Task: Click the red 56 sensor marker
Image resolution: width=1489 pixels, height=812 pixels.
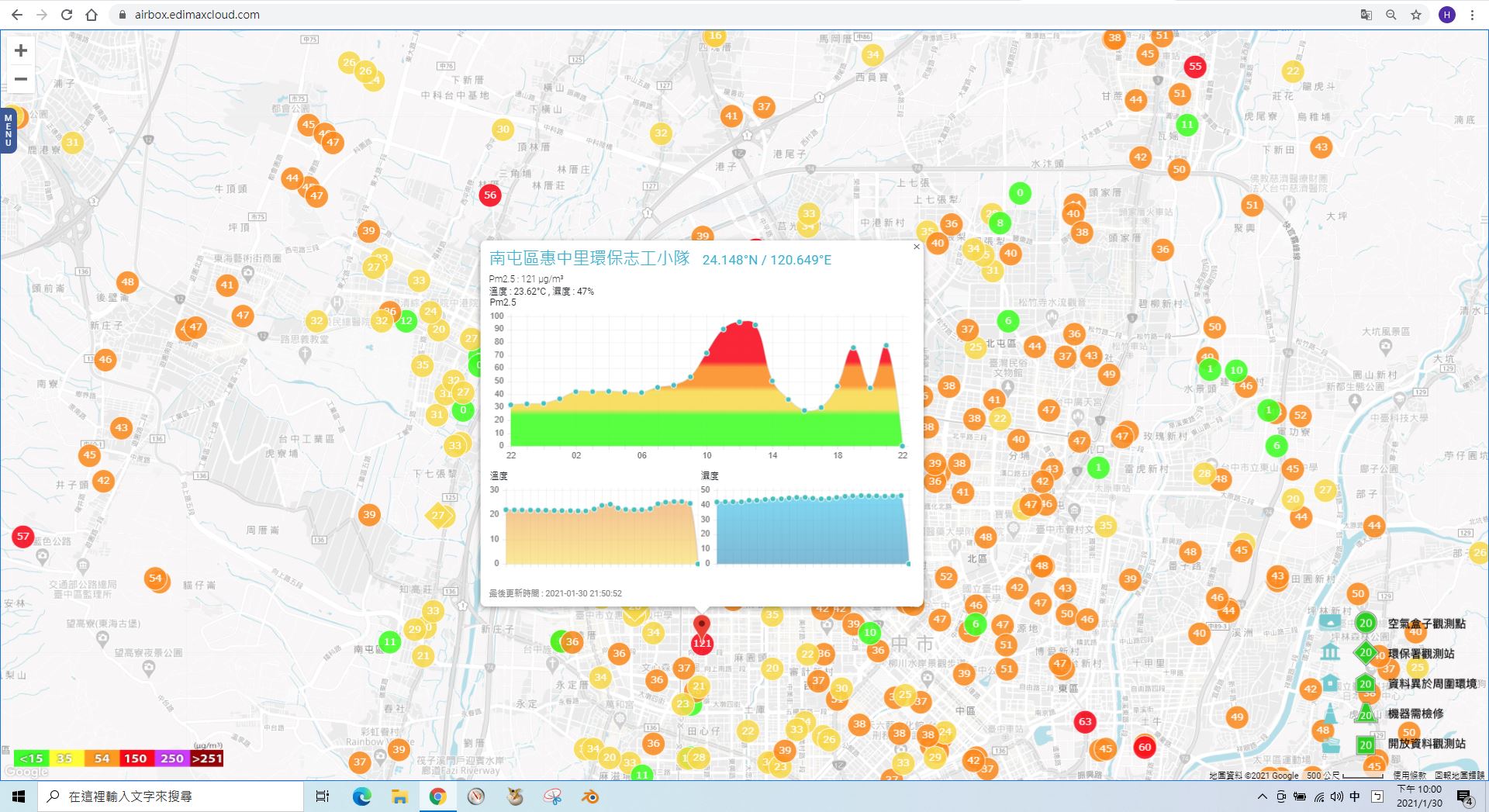Action: [490, 195]
